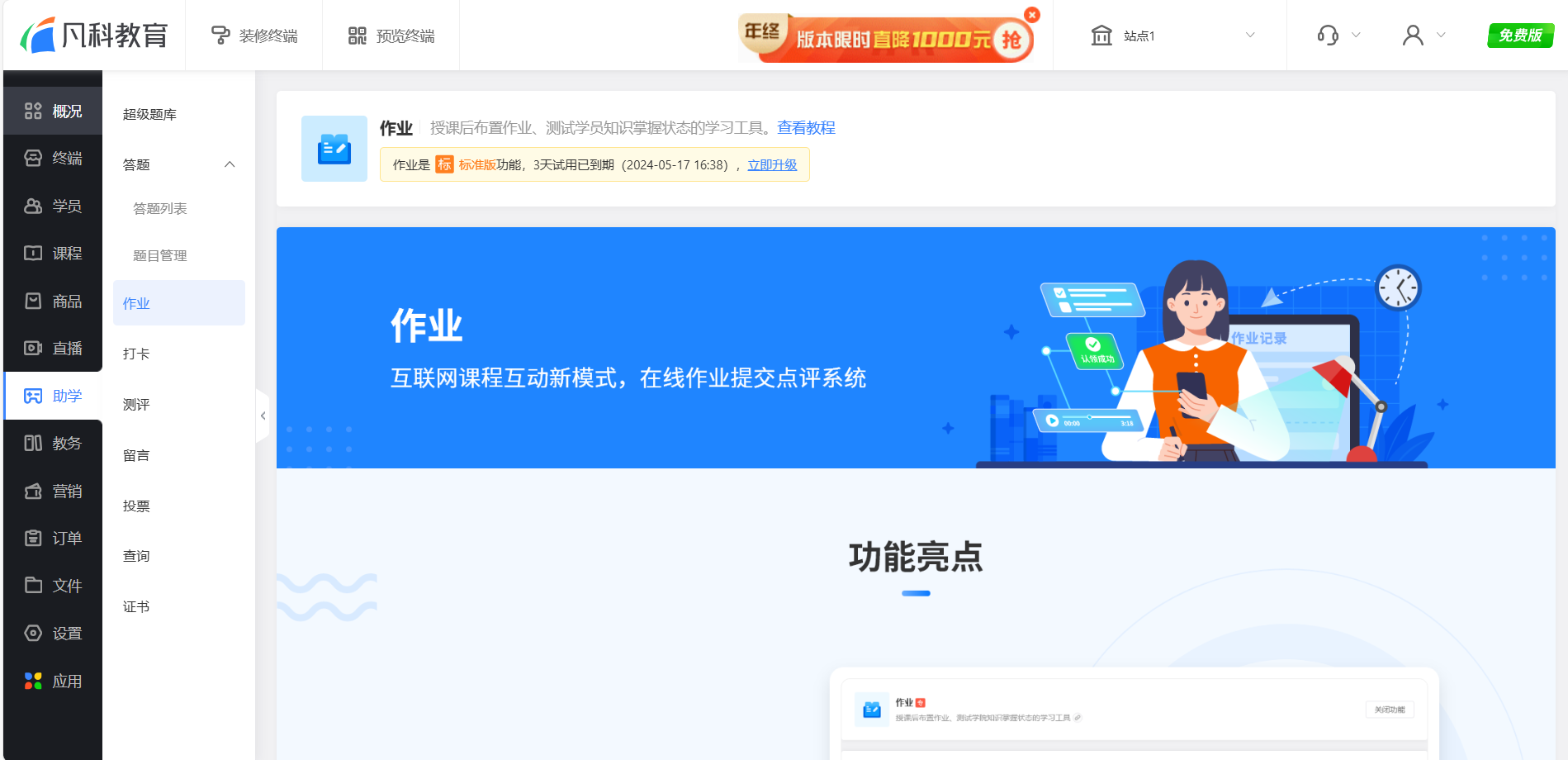Click the 站点1 building icon
Viewport: 1568px width, 760px height.
[1101, 36]
